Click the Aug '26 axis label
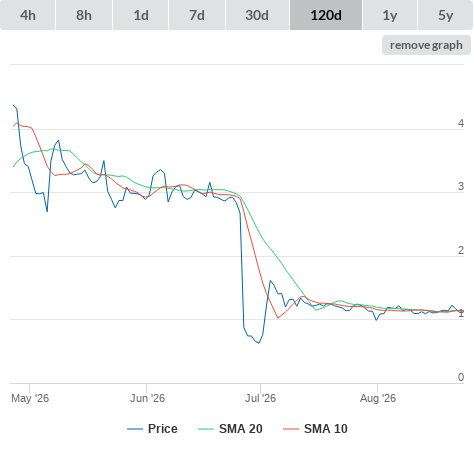The height and width of the screenshot is (455, 474). [378, 398]
